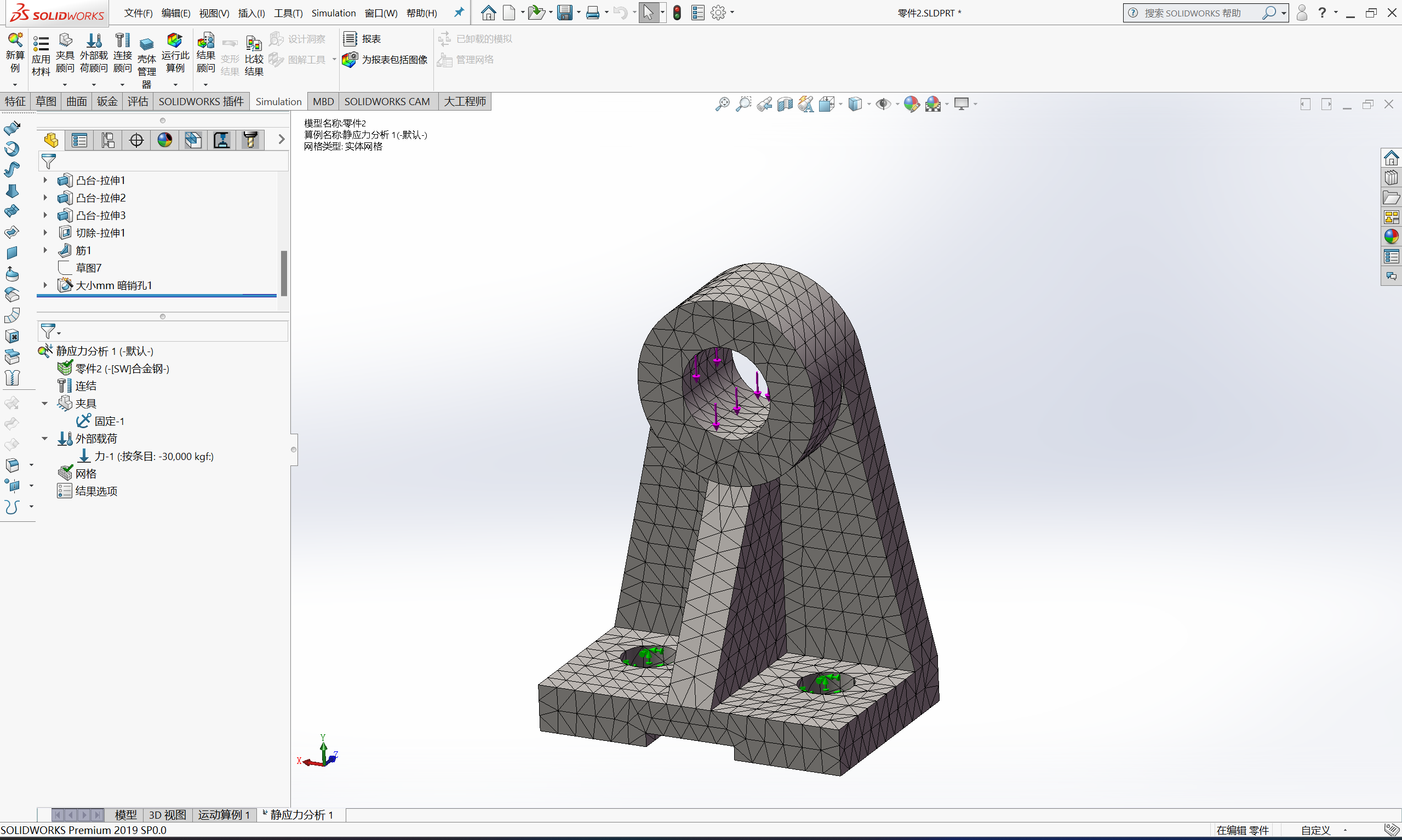Open the Simulation menu in menu bar

click(333, 13)
